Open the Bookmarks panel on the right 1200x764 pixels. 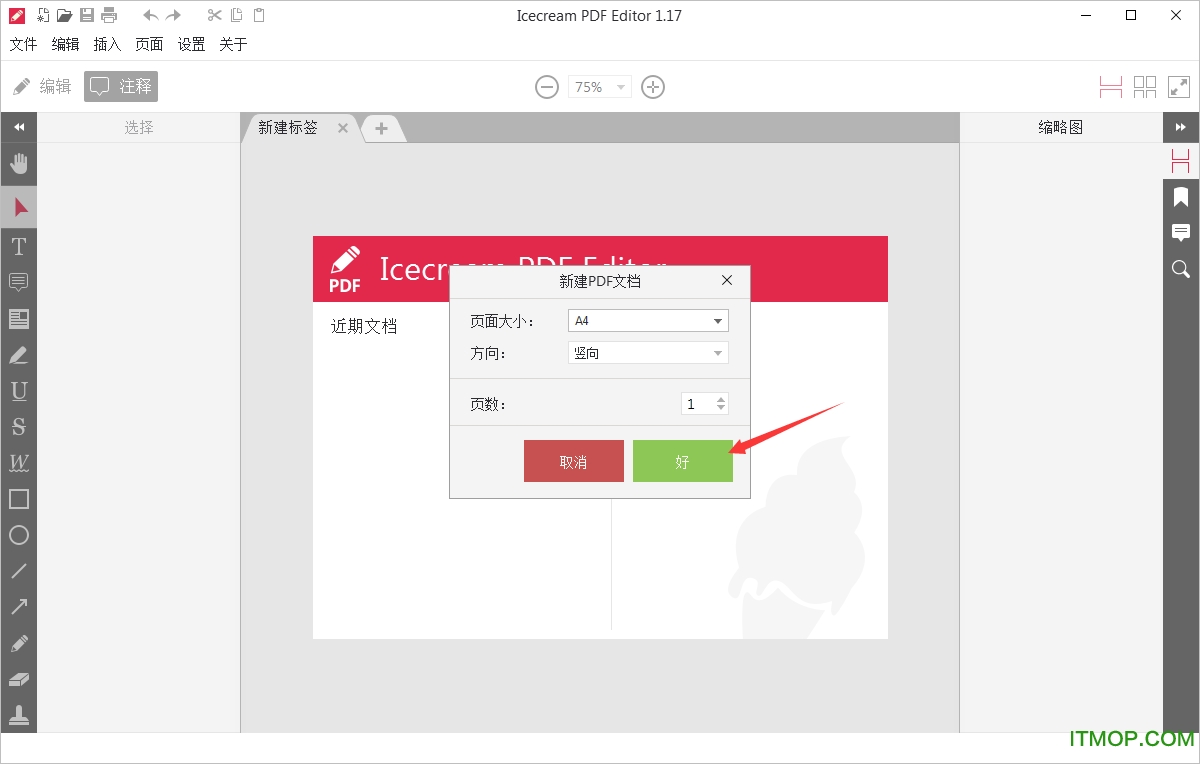(1181, 196)
